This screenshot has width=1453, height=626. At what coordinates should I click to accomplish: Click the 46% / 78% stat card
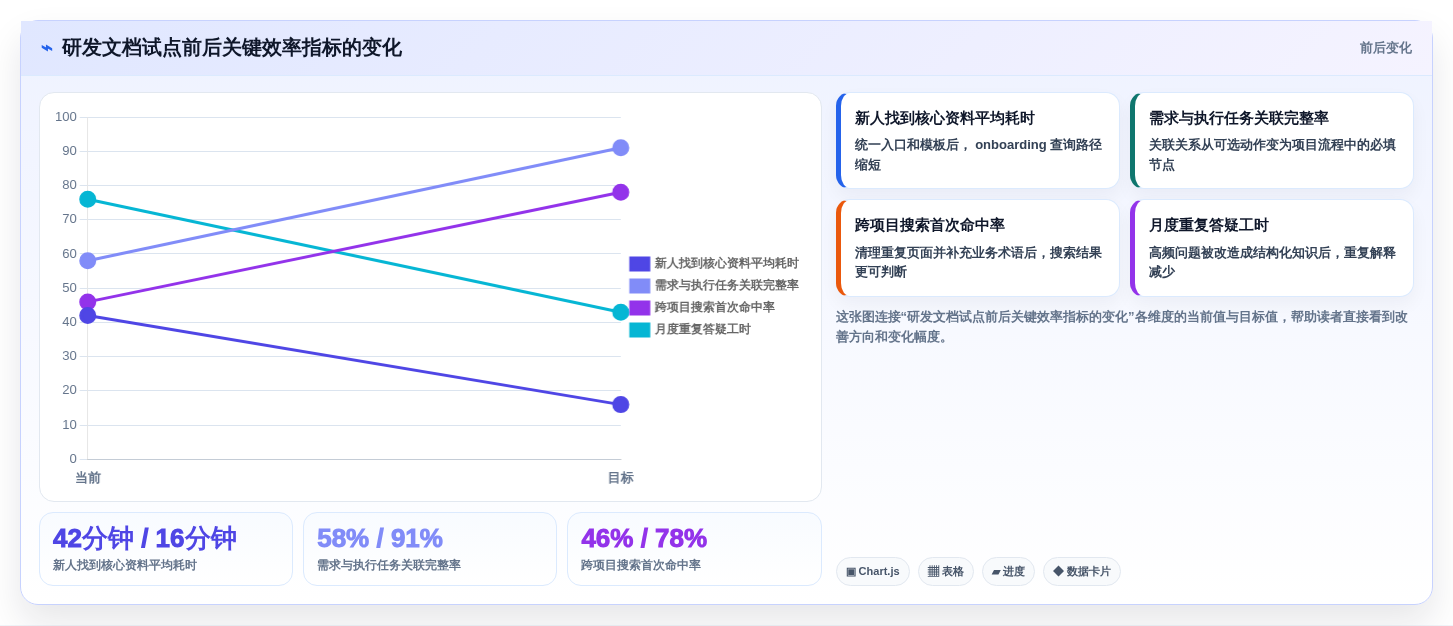pos(694,549)
